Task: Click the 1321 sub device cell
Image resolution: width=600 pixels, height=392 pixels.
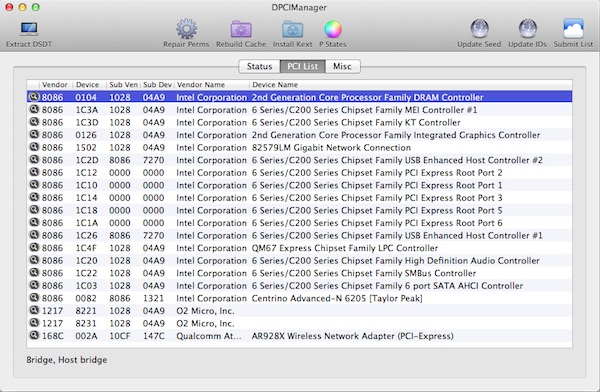Action: pyautogui.click(x=153, y=298)
